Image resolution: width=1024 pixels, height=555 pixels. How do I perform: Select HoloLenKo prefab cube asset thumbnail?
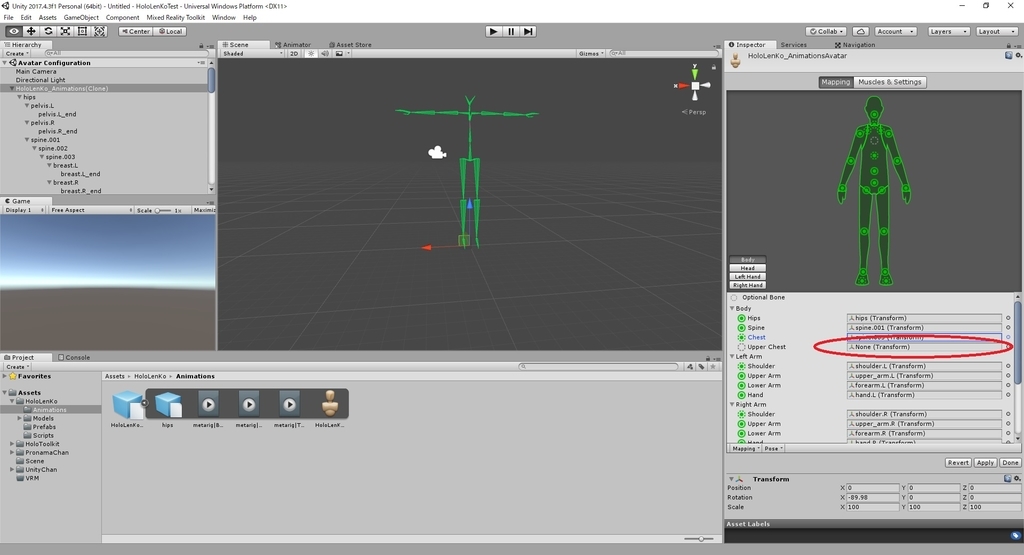[x=127, y=405]
